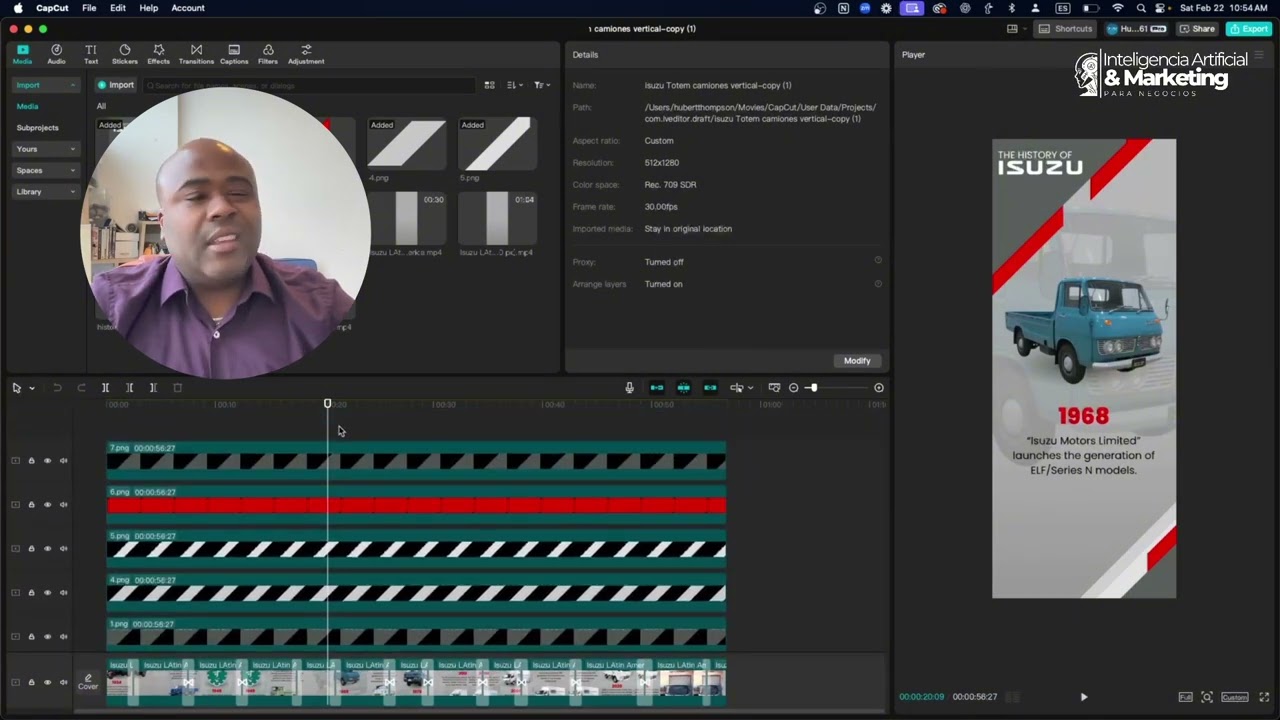This screenshot has width=1280, height=720.
Task: Click the player zoom-to-fit magnifier icon
Action: pyautogui.click(x=1207, y=697)
